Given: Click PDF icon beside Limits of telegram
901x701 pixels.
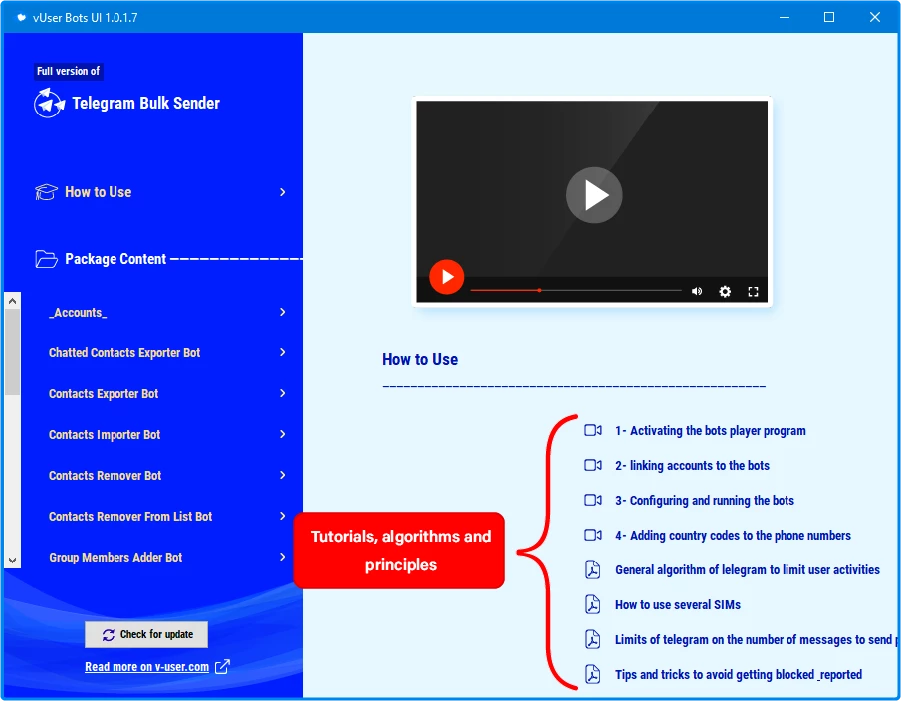Looking at the screenshot, I should click(x=592, y=639).
